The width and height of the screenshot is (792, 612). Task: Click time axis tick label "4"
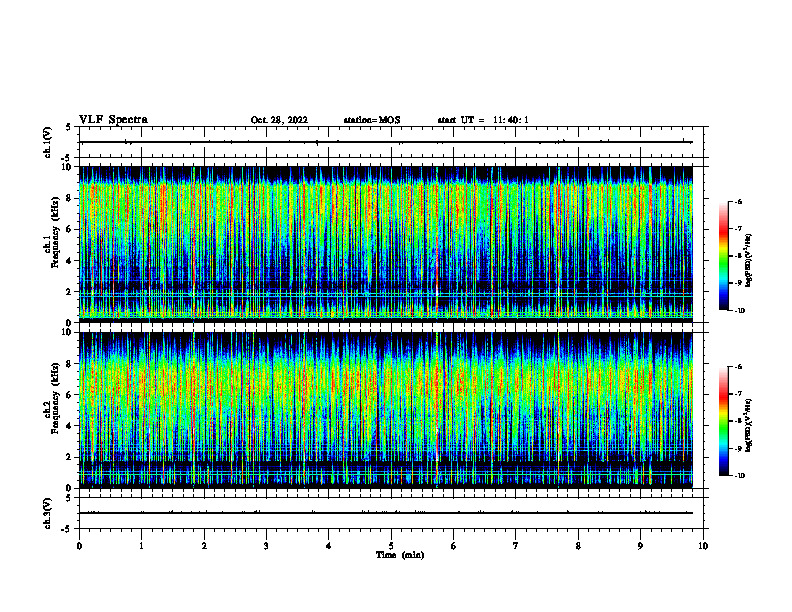(329, 546)
